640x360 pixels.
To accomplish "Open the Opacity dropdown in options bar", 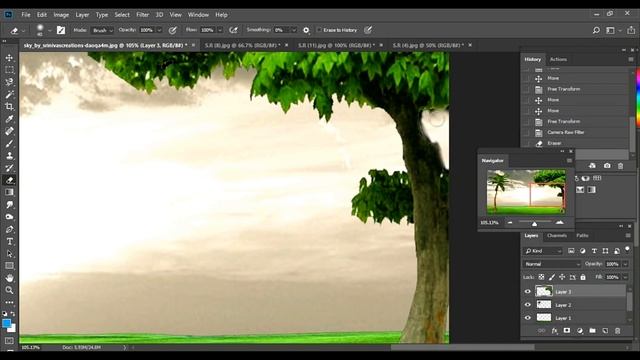I will tap(159, 30).
